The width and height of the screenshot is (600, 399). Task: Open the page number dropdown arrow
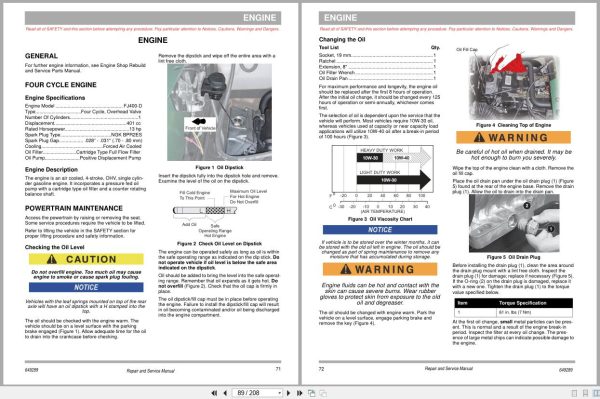[280, 393]
